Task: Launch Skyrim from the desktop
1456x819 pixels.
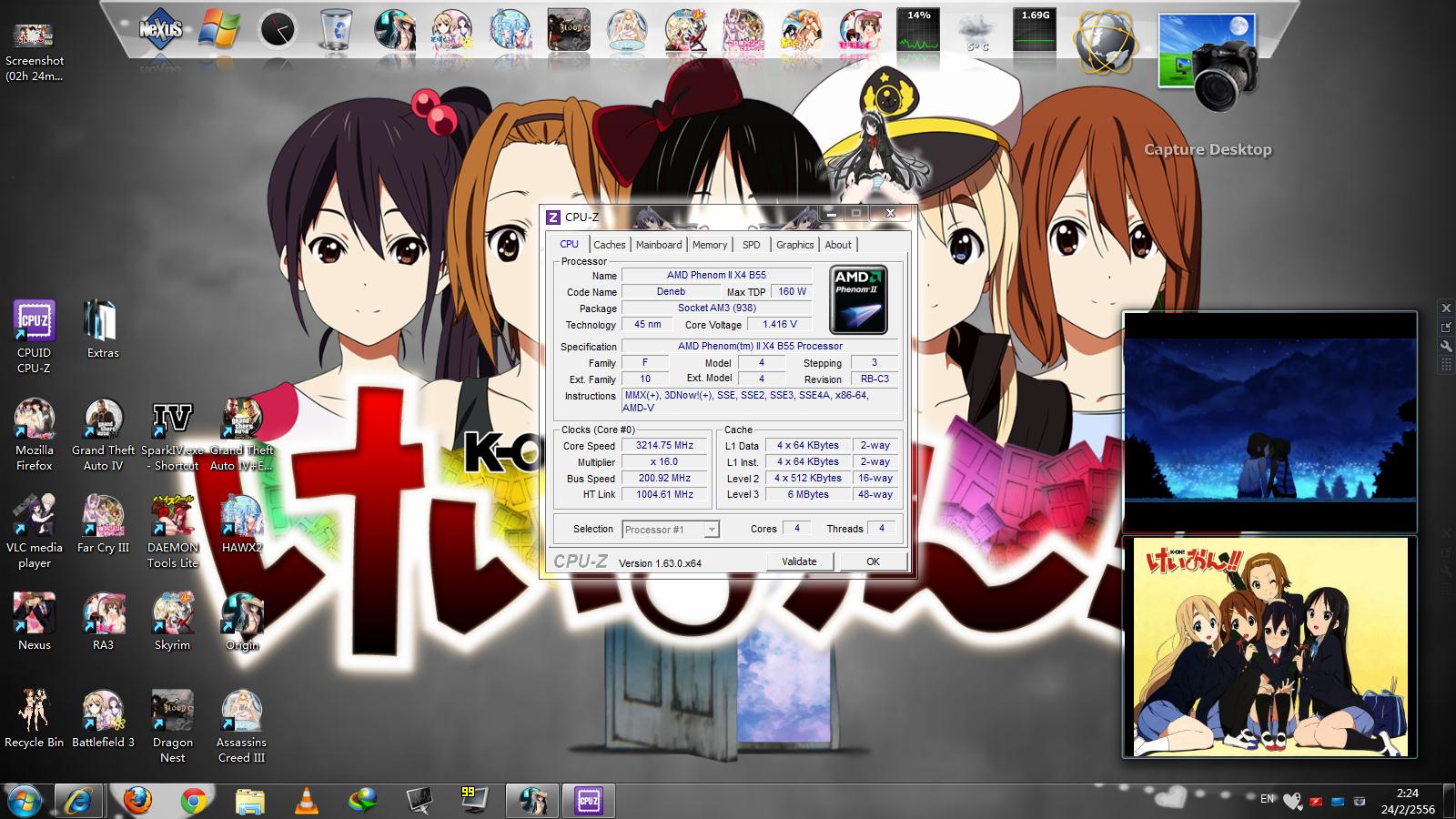Action: click(172, 622)
